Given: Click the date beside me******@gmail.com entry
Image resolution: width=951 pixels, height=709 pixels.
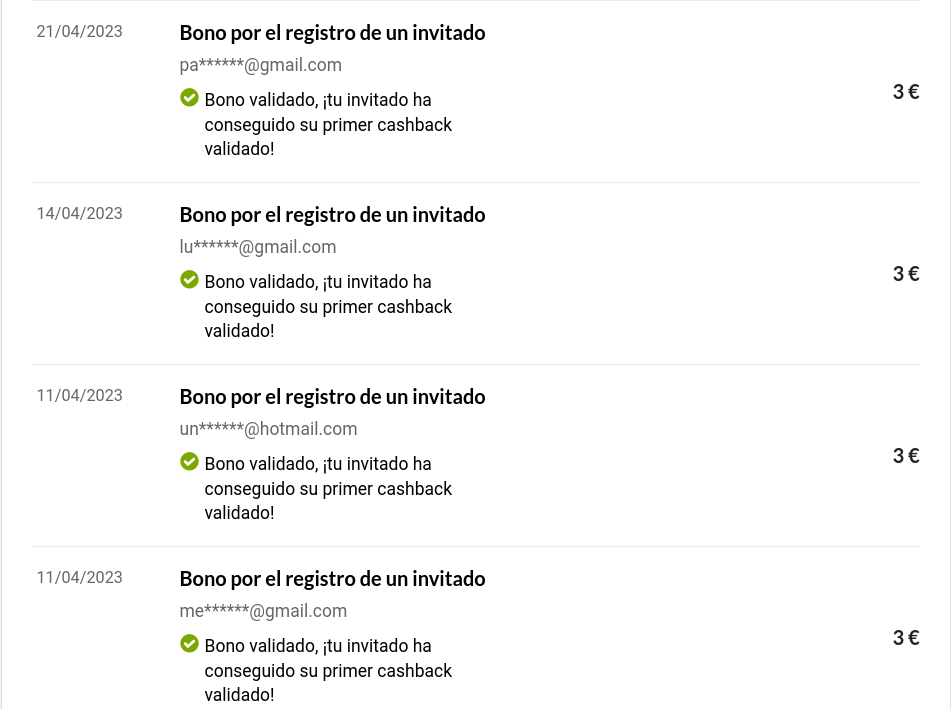Looking at the screenshot, I should (79, 578).
